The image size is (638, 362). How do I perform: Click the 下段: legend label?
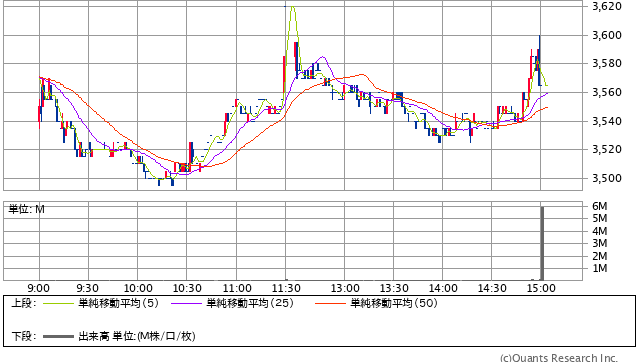point(24,336)
